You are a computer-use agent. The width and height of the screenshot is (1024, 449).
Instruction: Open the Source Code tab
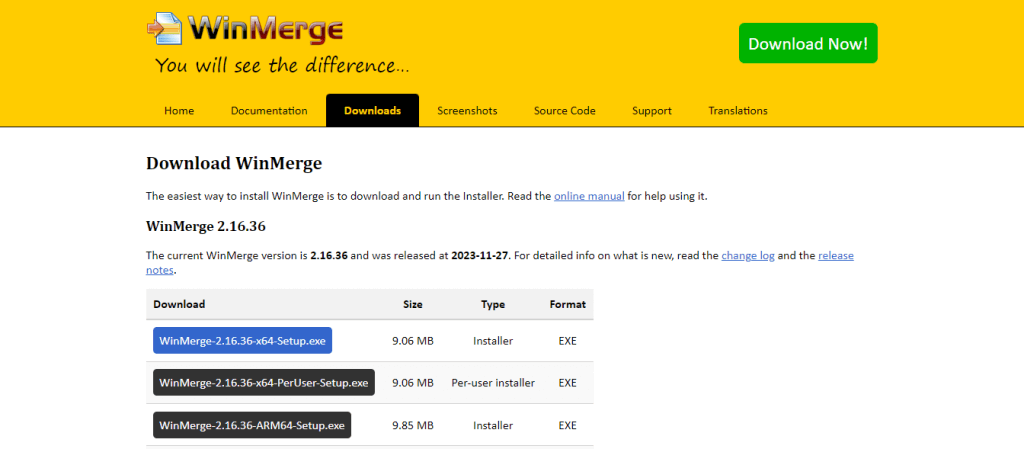(564, 111)
